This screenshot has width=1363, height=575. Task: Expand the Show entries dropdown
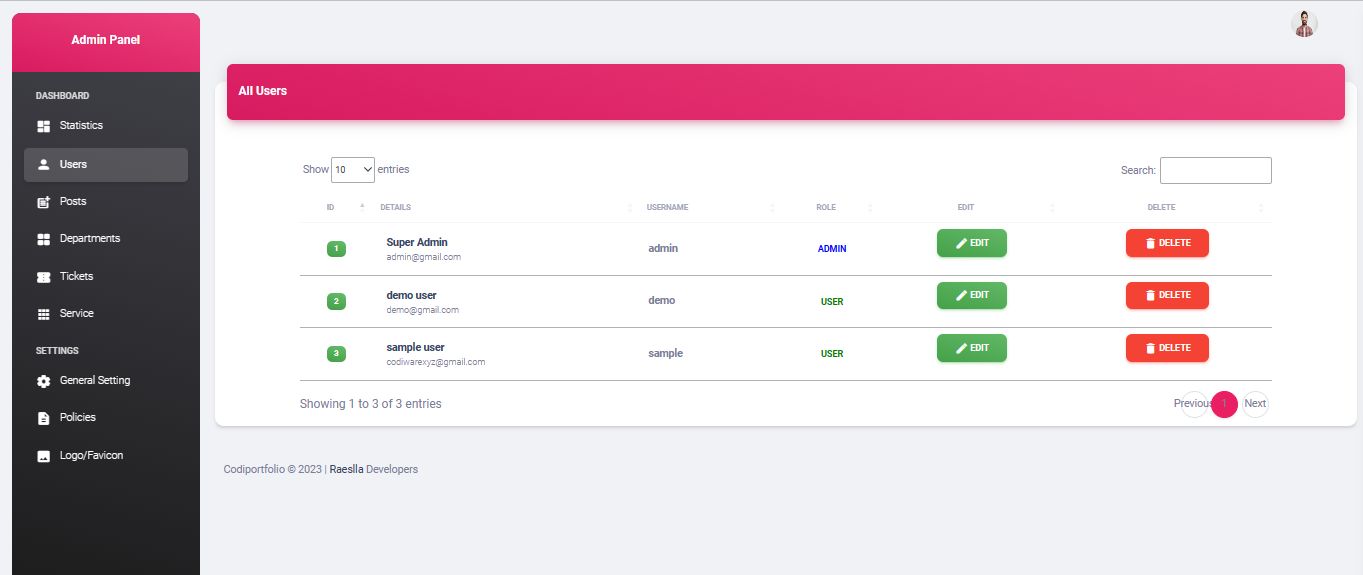click(x=353, y=170)
